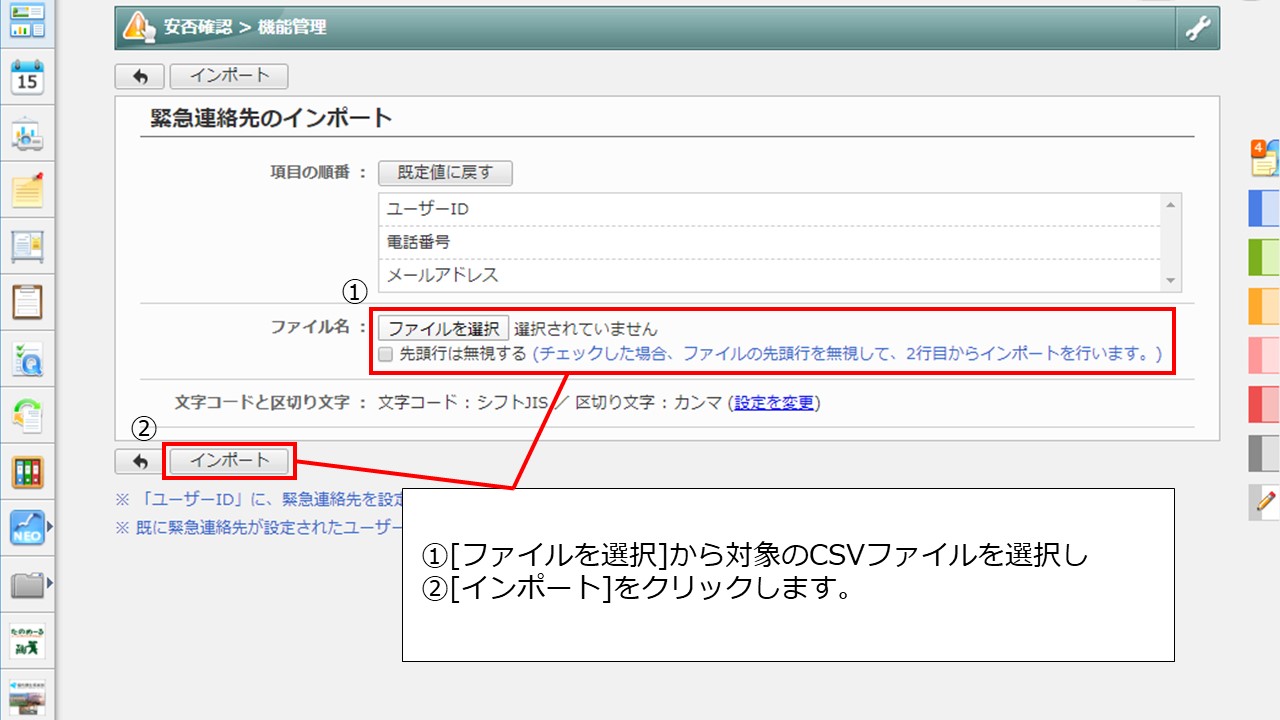Select the orange color tab on the right

coord(1264,307)
